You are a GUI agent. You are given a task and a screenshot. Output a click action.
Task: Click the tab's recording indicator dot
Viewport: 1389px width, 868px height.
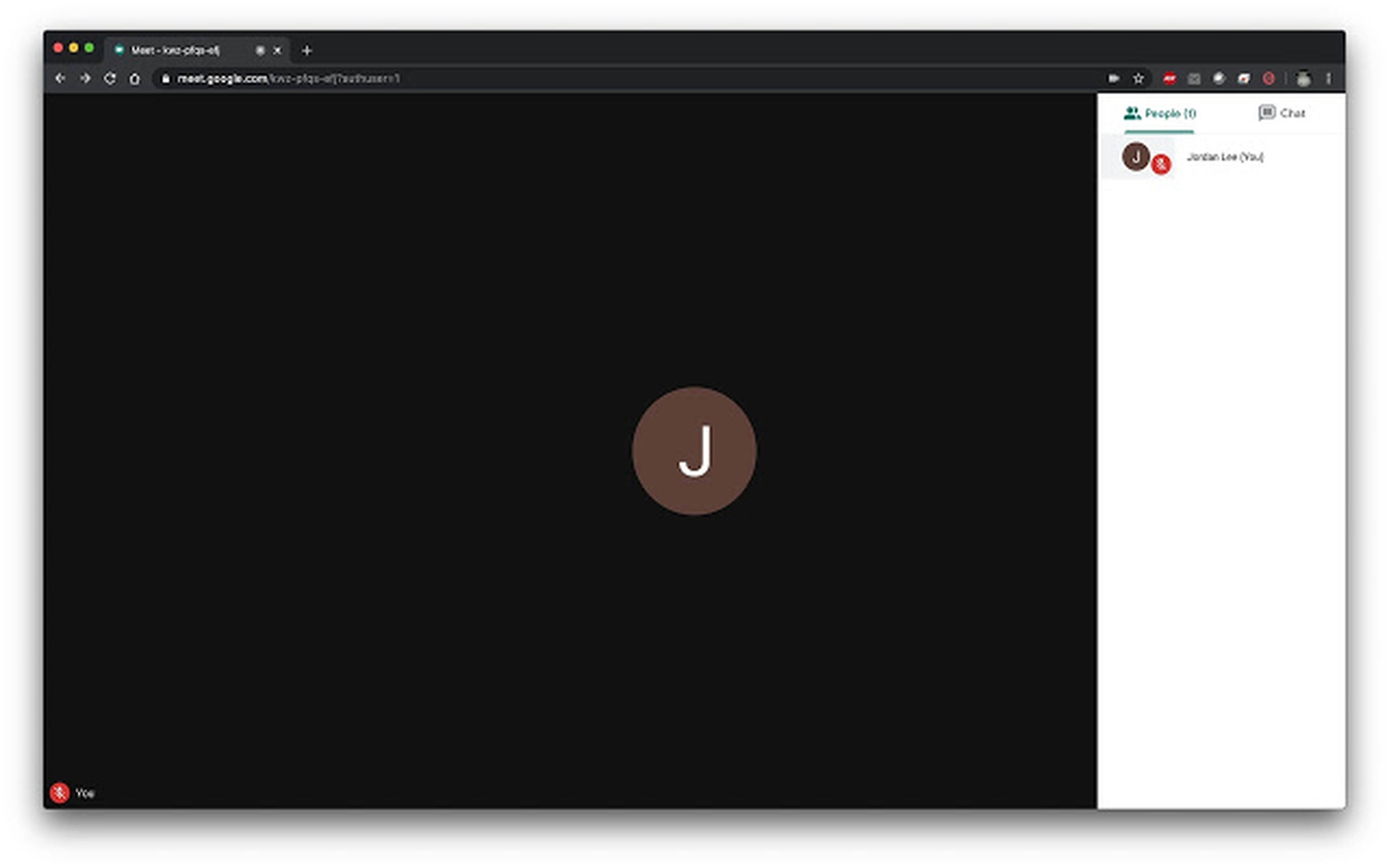(260, 51)
